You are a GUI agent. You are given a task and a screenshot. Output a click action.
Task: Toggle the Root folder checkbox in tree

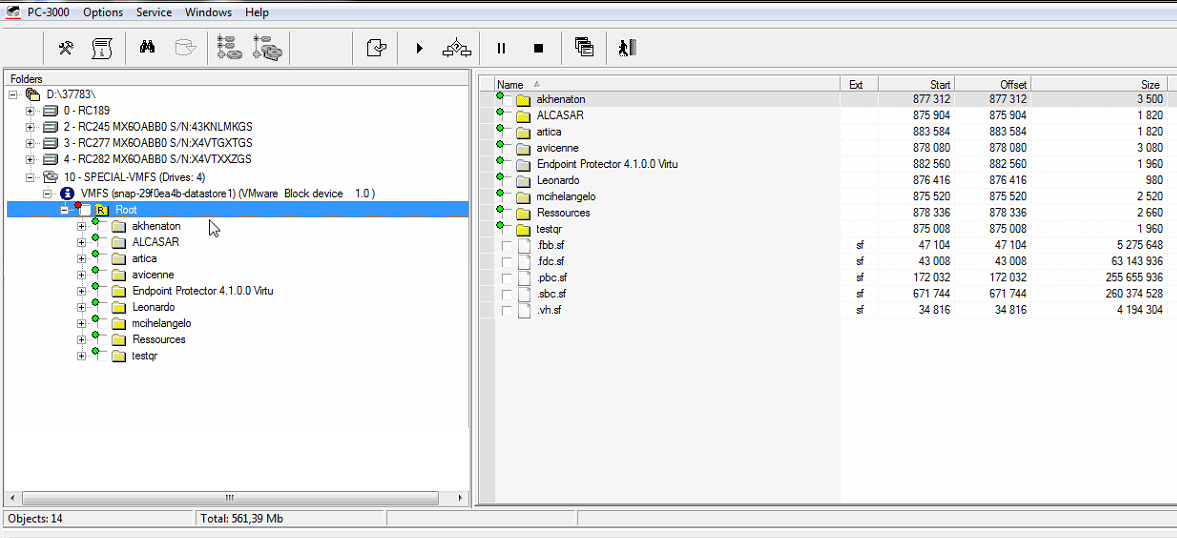(x=85, y=210)
